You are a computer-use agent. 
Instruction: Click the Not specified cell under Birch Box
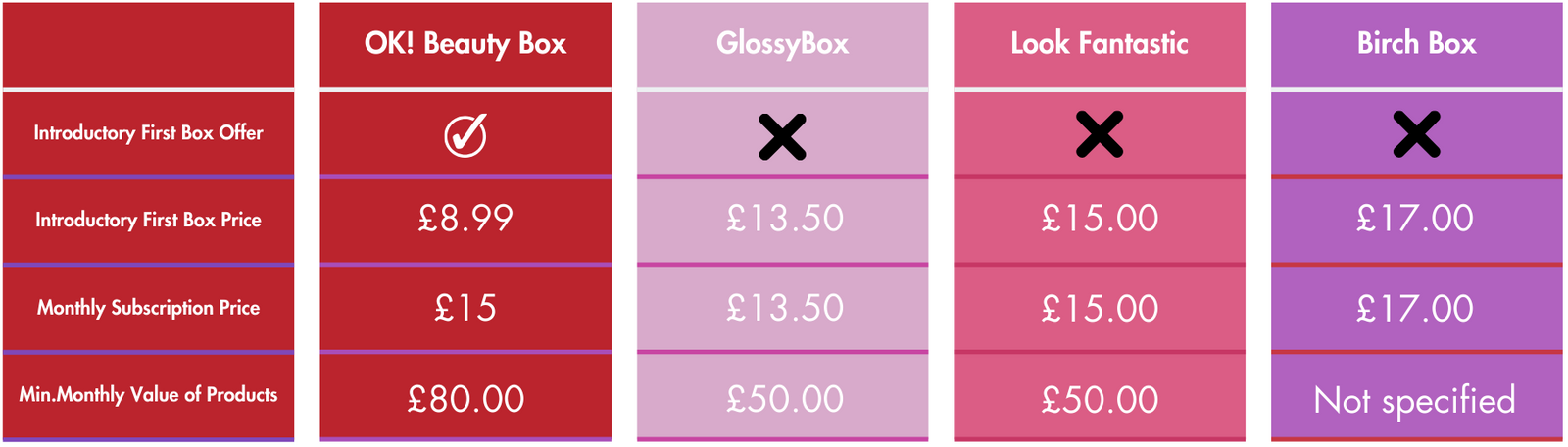(1416, 397)
